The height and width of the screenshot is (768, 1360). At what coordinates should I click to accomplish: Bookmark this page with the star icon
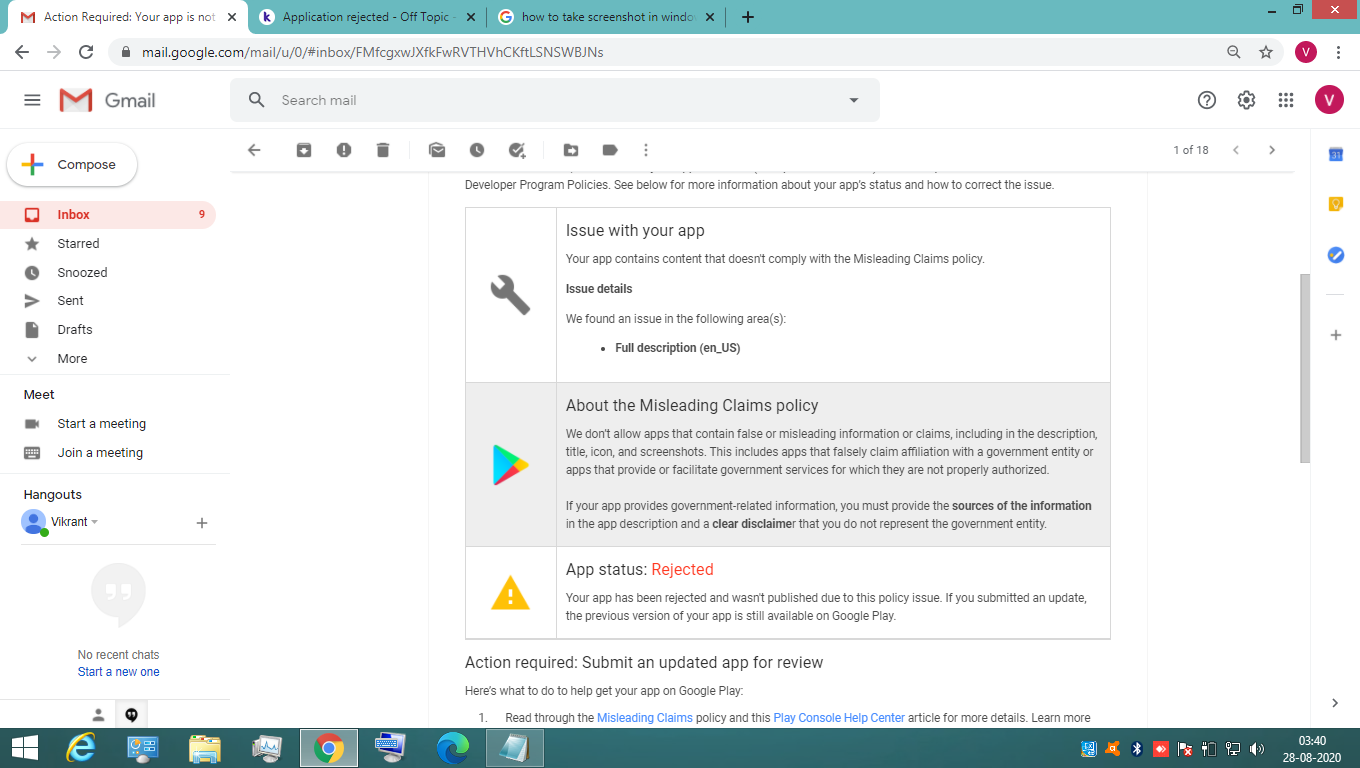(1266, 52)
